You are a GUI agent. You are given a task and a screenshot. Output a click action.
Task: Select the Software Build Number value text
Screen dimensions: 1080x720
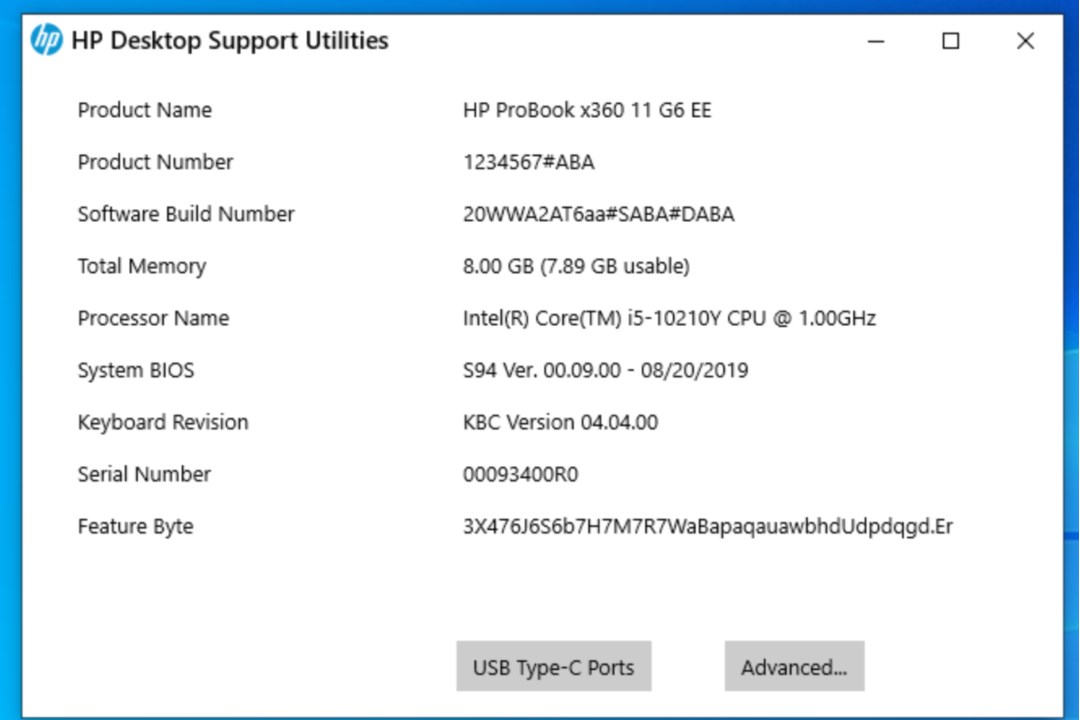click(598, 214)
